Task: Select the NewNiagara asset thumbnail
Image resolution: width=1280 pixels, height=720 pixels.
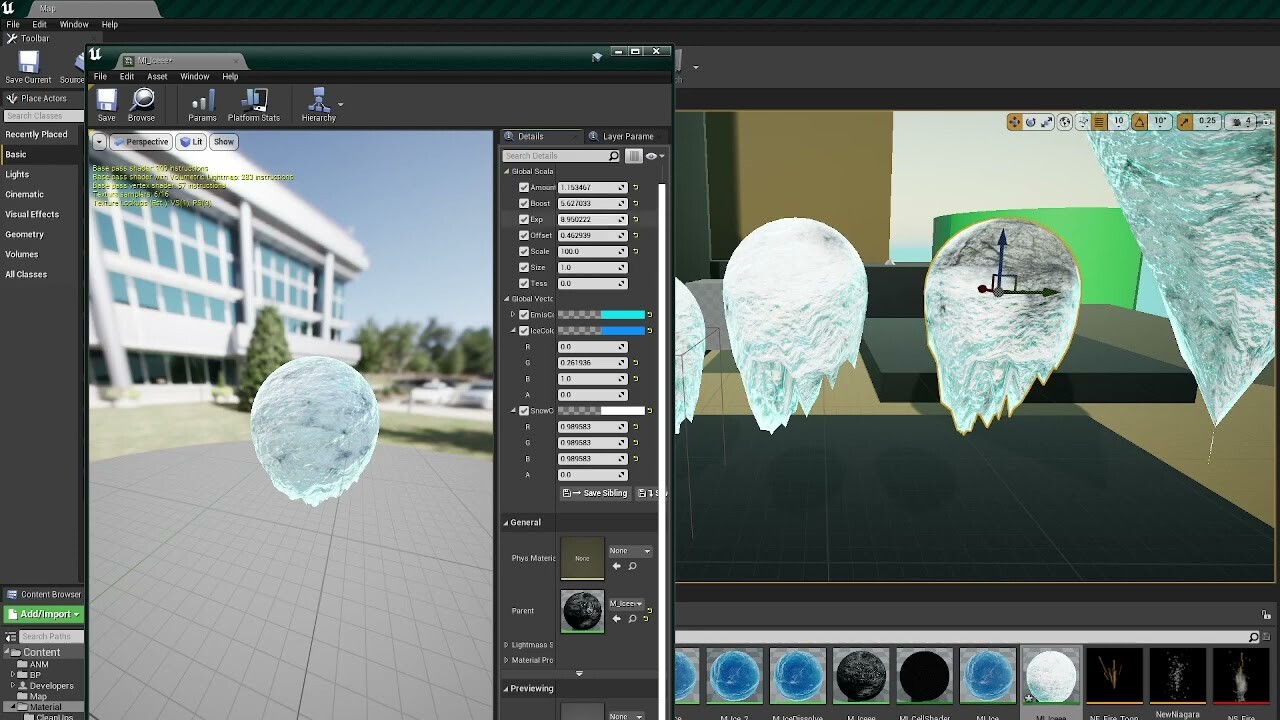Action: coord(1176,675)
